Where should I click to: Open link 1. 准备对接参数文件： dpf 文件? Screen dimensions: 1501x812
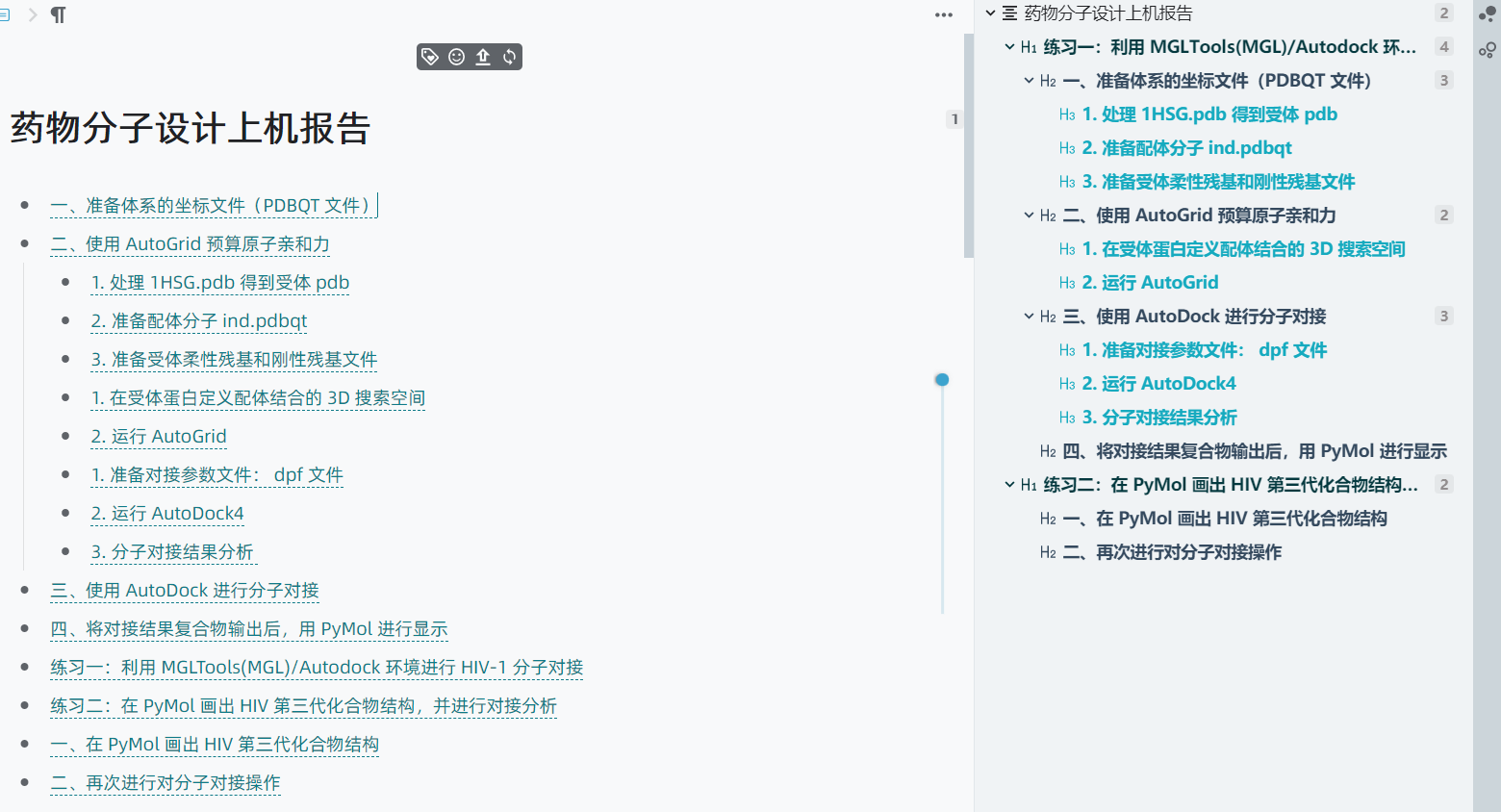(216, 475)
